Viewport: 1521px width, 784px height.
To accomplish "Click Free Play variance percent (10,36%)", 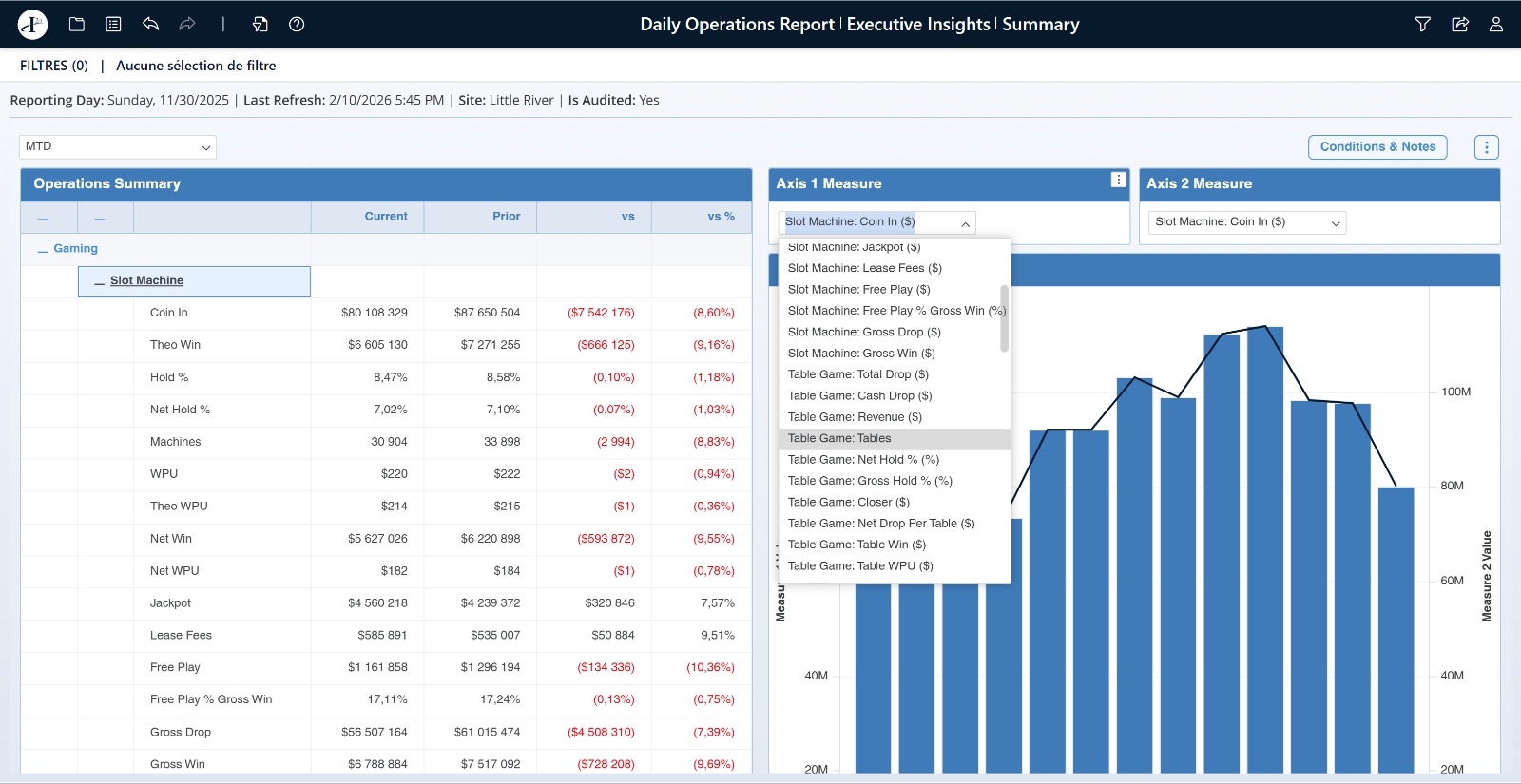I will (x=710, y=667).
